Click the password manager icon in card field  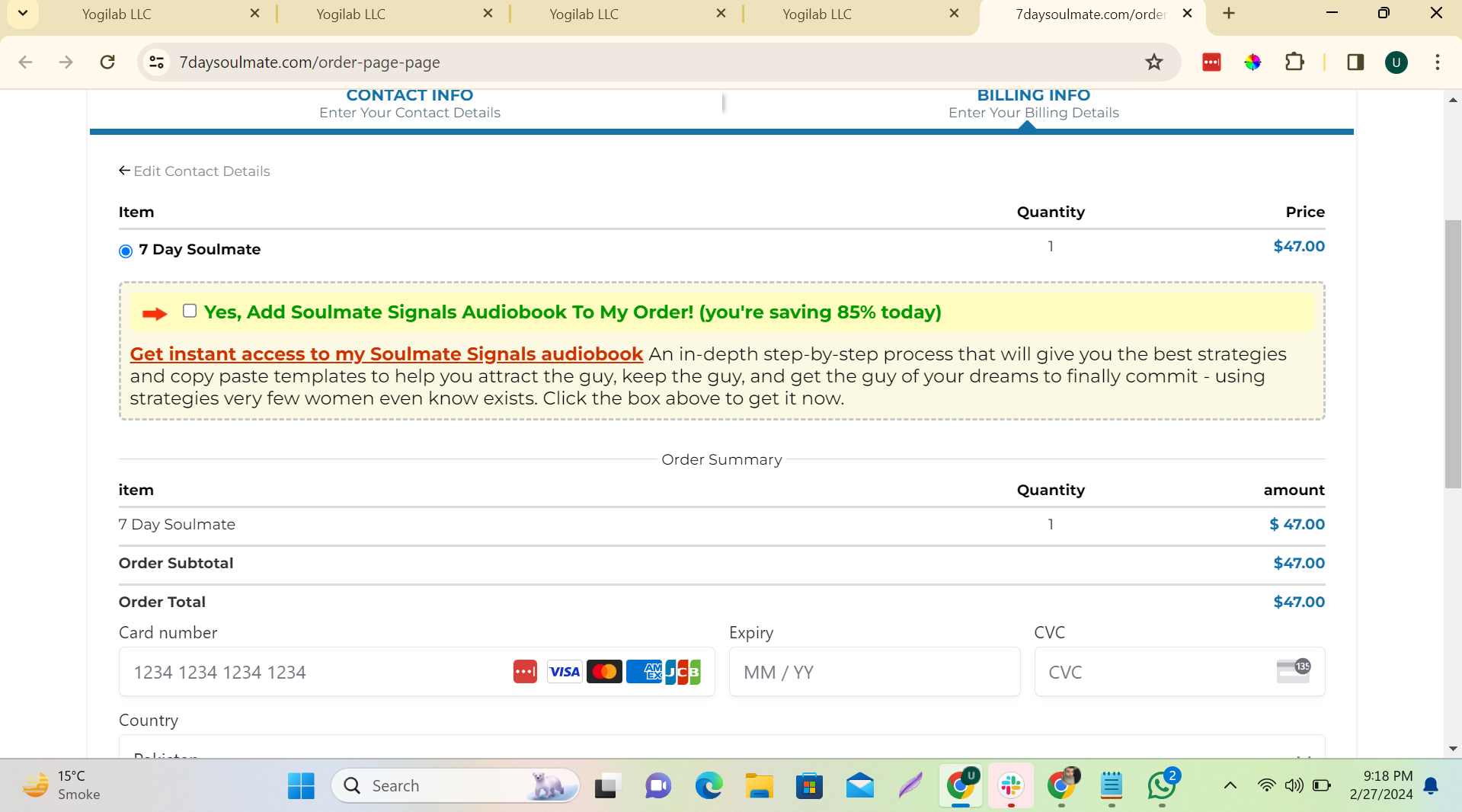click(x=525, y=672)
